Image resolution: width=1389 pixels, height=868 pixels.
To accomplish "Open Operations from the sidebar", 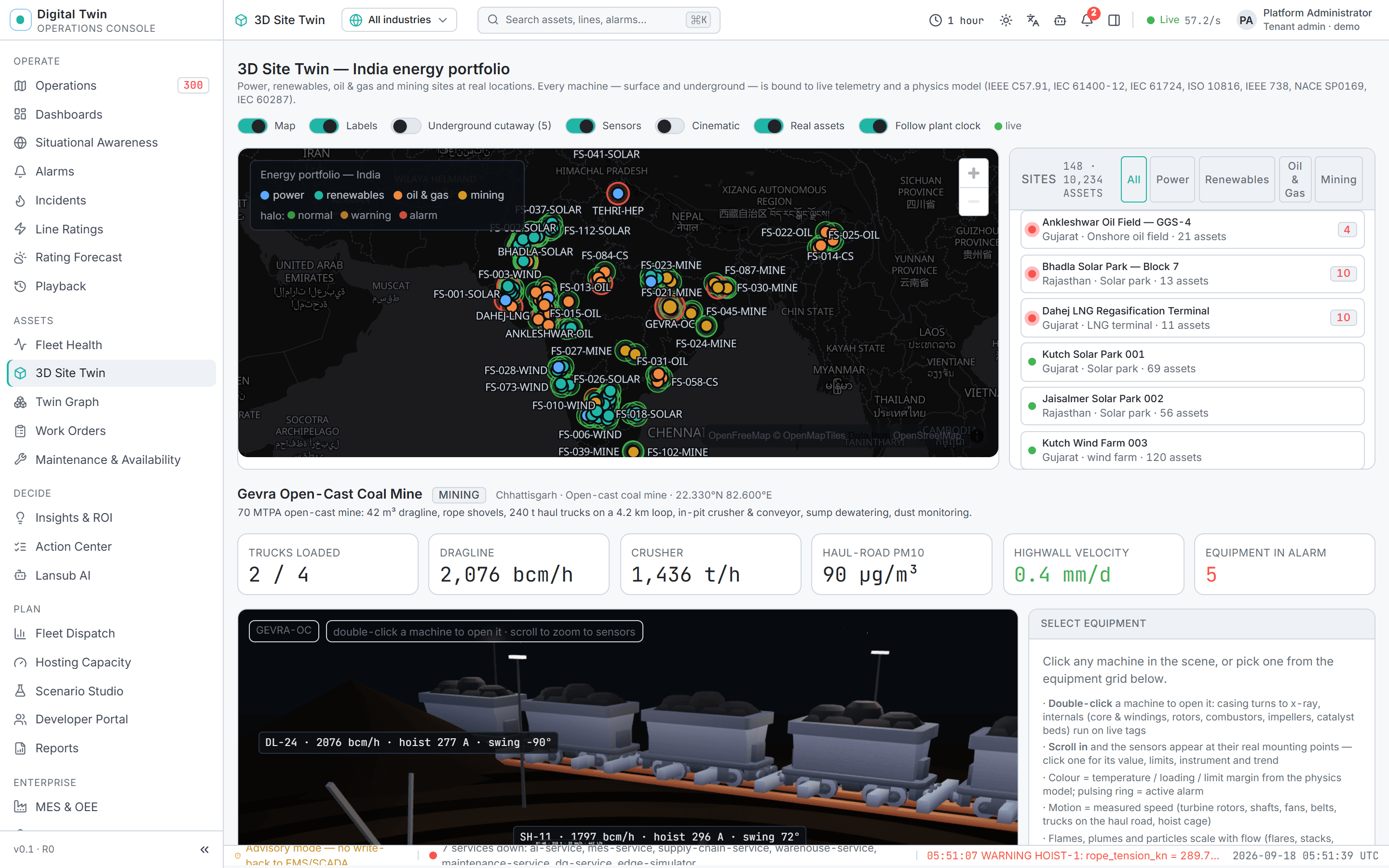I will 111,85.
